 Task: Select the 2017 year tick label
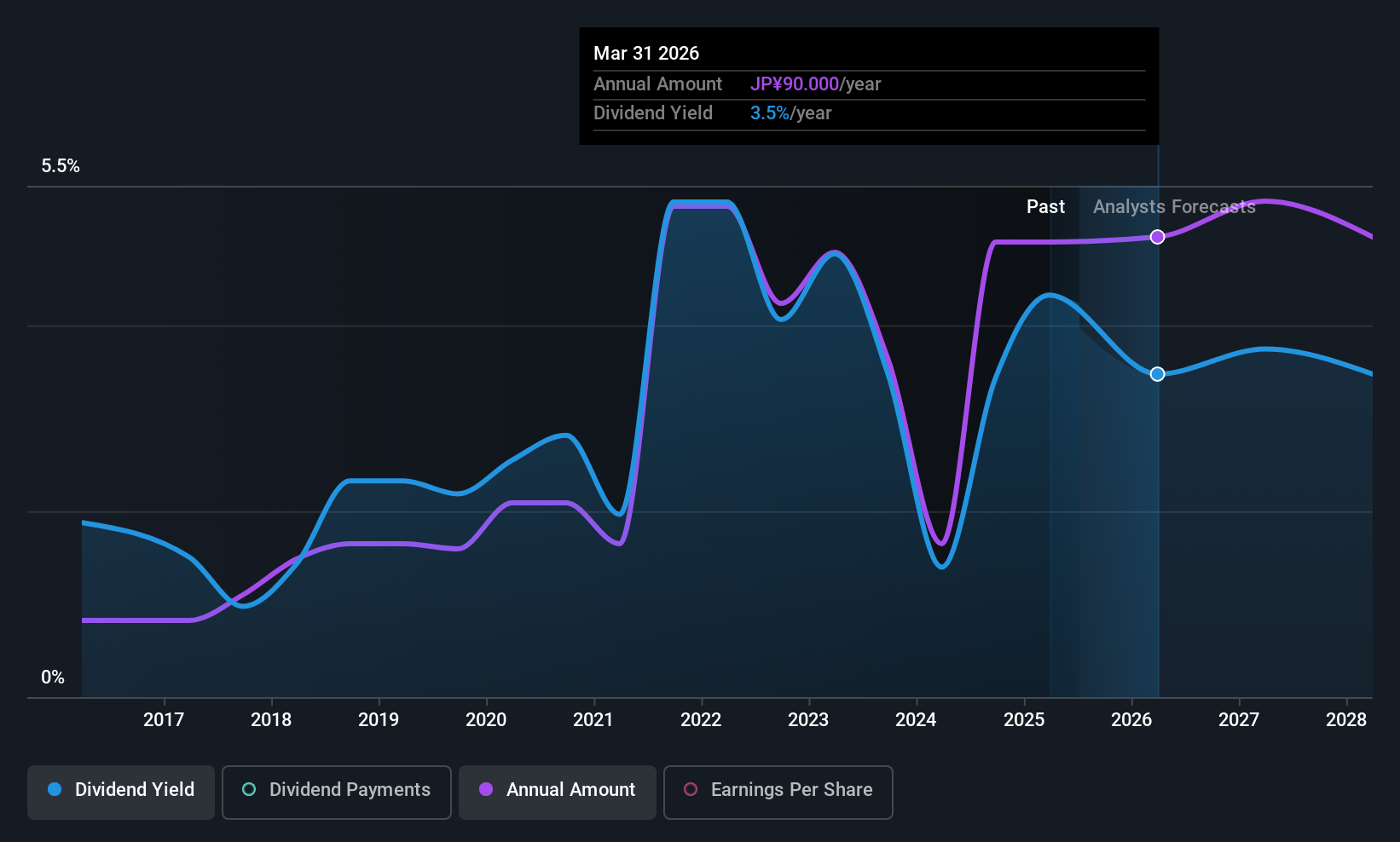tap(164, 720)
